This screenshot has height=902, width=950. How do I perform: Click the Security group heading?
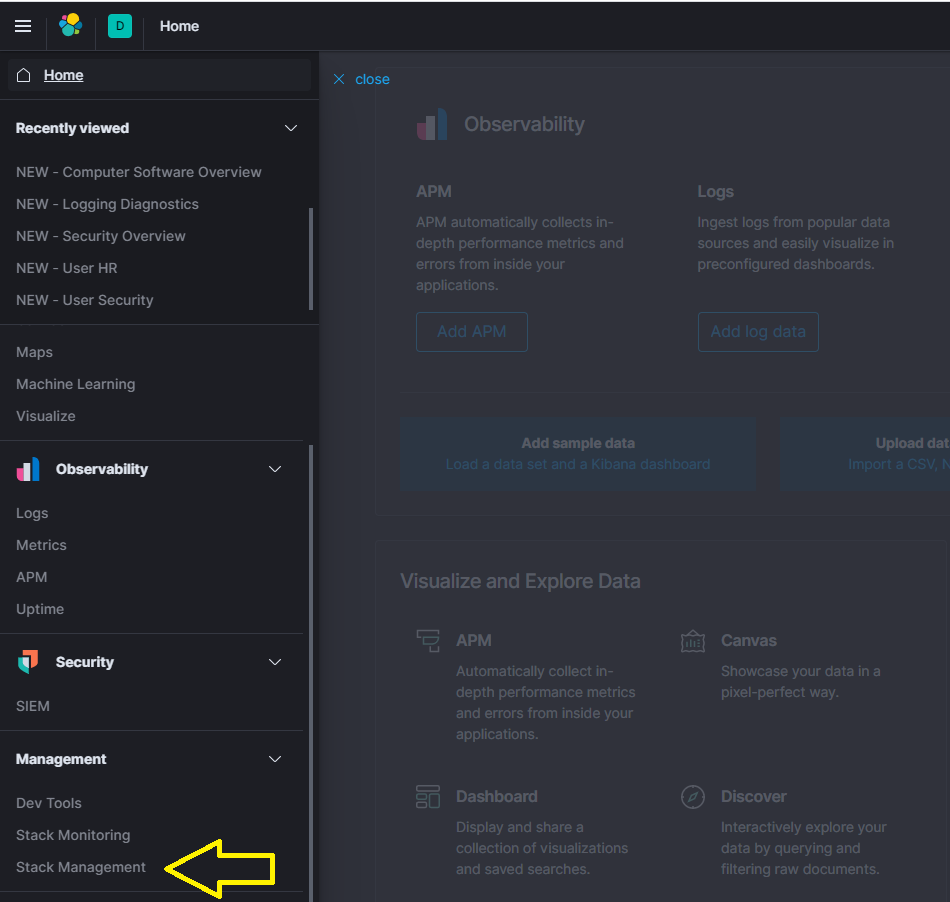point(85,662)
